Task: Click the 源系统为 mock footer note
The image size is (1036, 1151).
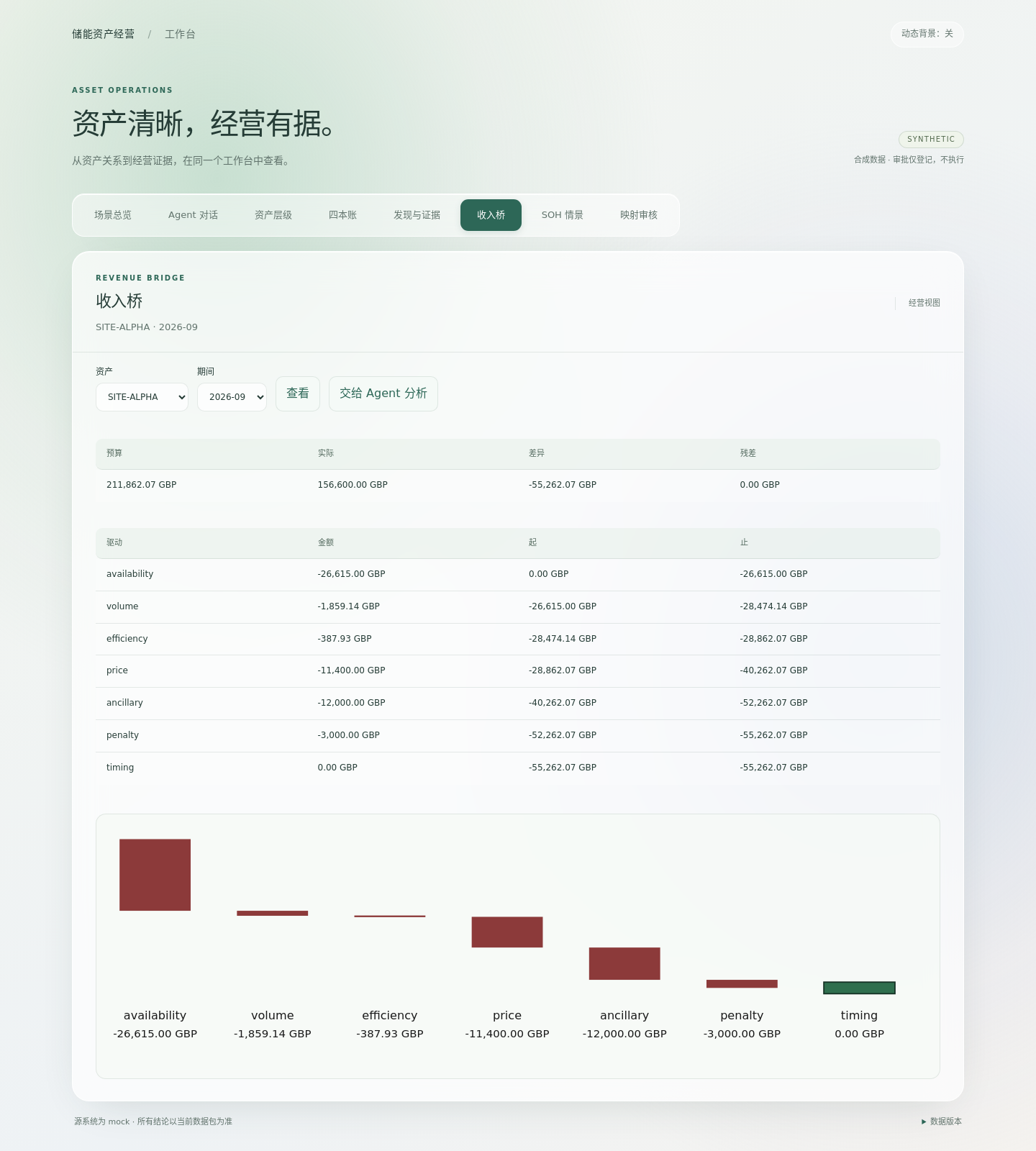Action: pos(153,1122)
